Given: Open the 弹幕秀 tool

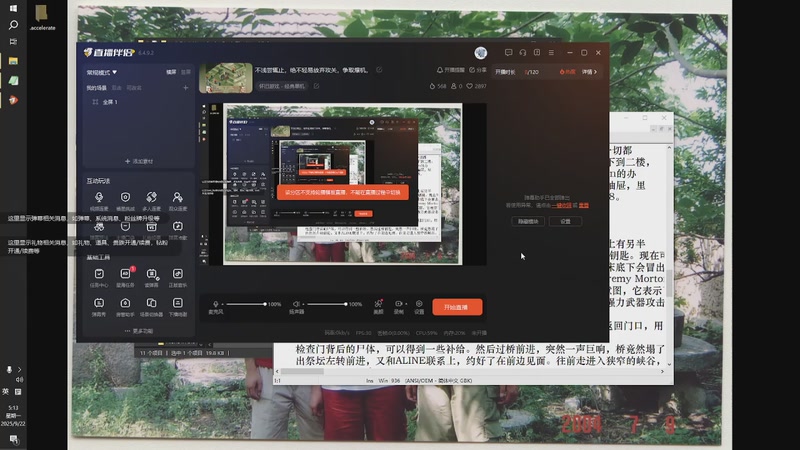Looking at the screenshot, I should pos(99,307).
